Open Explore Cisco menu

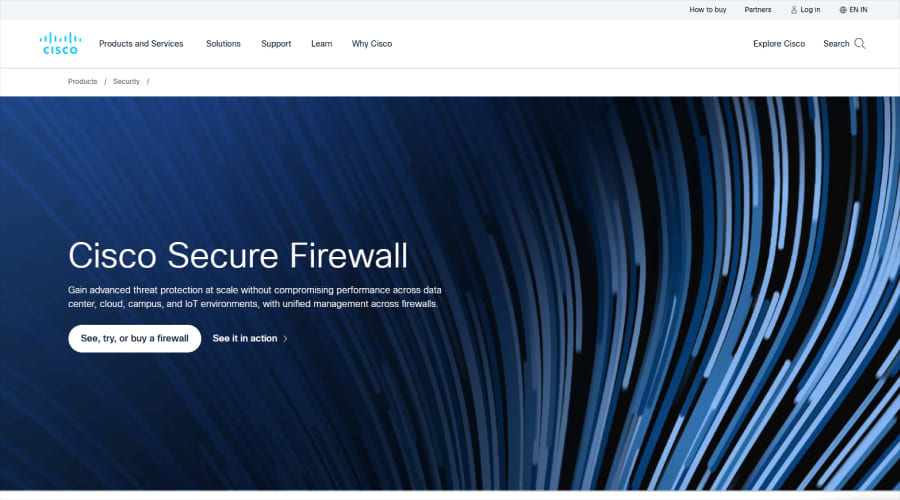779,44
